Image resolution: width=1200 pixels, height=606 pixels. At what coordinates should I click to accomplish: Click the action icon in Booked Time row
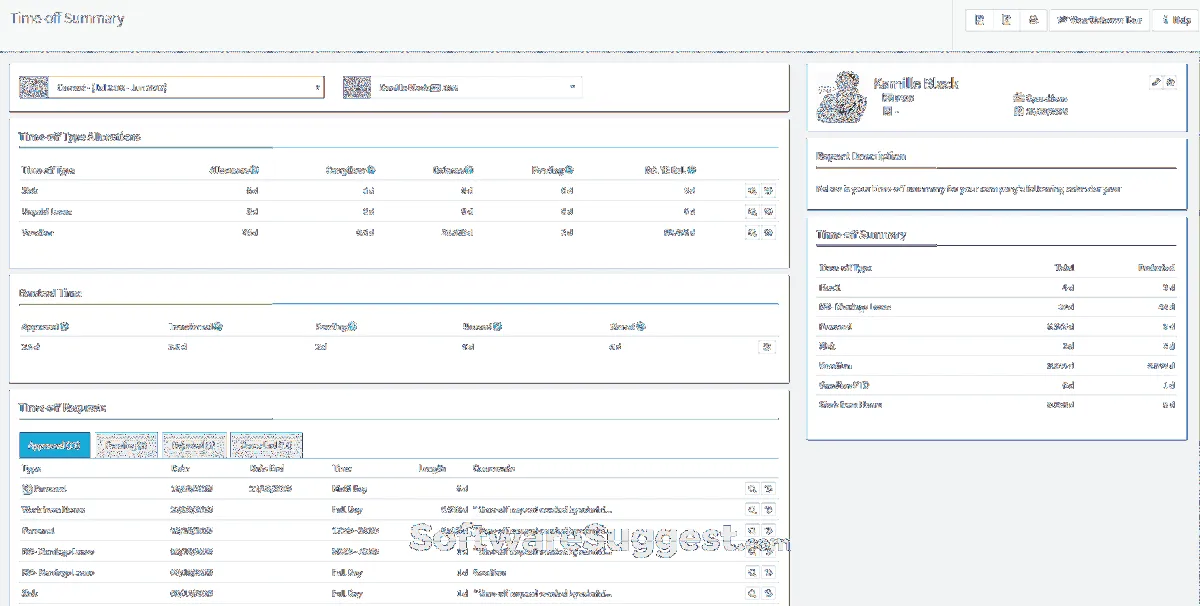click(x=767, y=347)
